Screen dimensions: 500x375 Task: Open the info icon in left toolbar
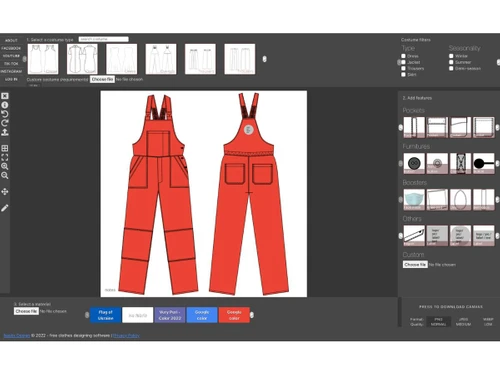pyautogui.click(x=5, y=105)
